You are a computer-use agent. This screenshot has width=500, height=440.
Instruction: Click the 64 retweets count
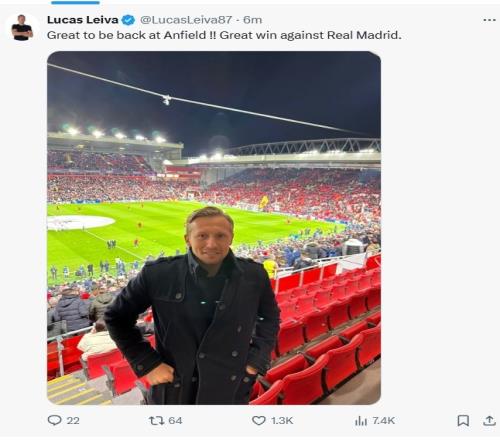(175, 421)
